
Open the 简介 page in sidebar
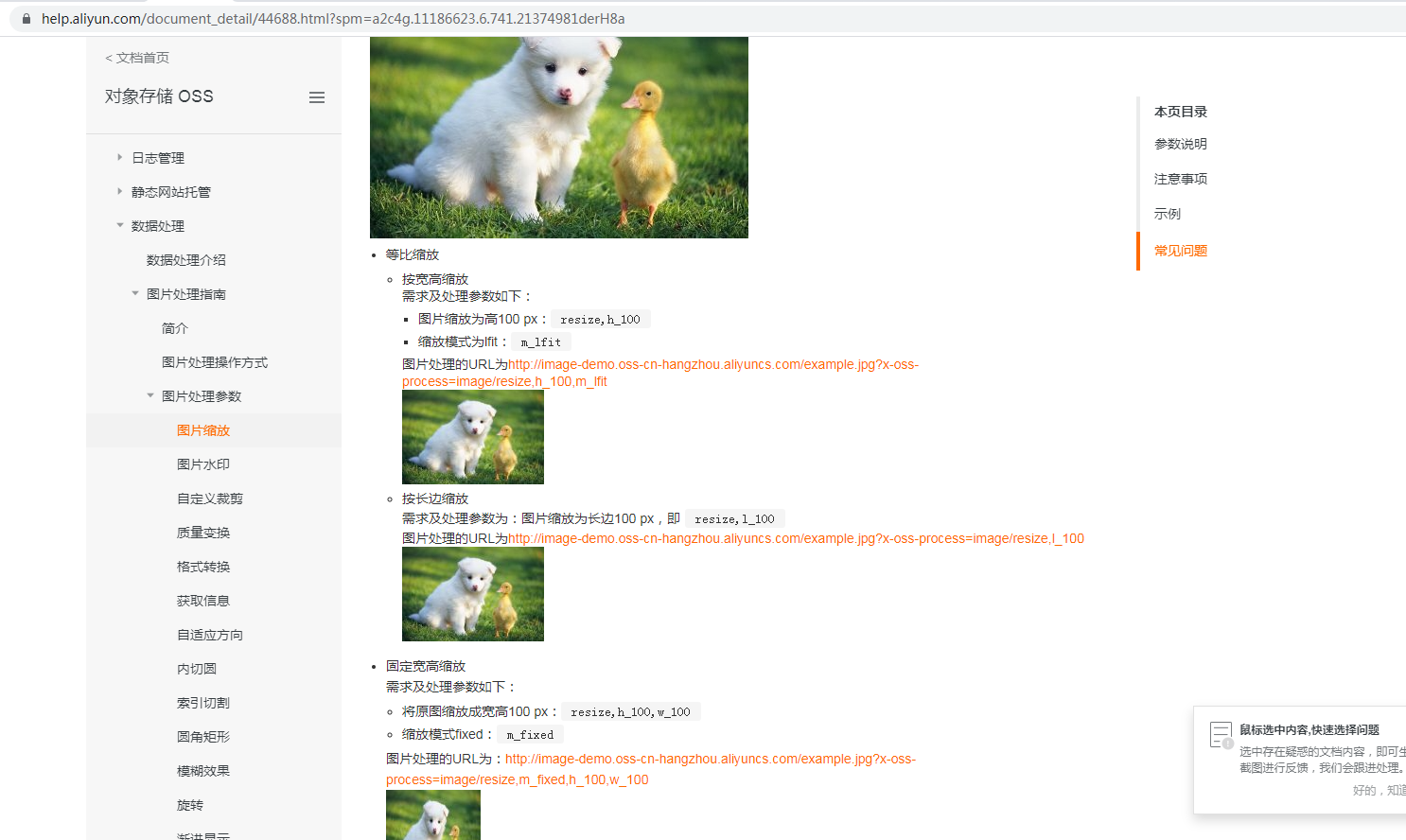pos(175,328)
